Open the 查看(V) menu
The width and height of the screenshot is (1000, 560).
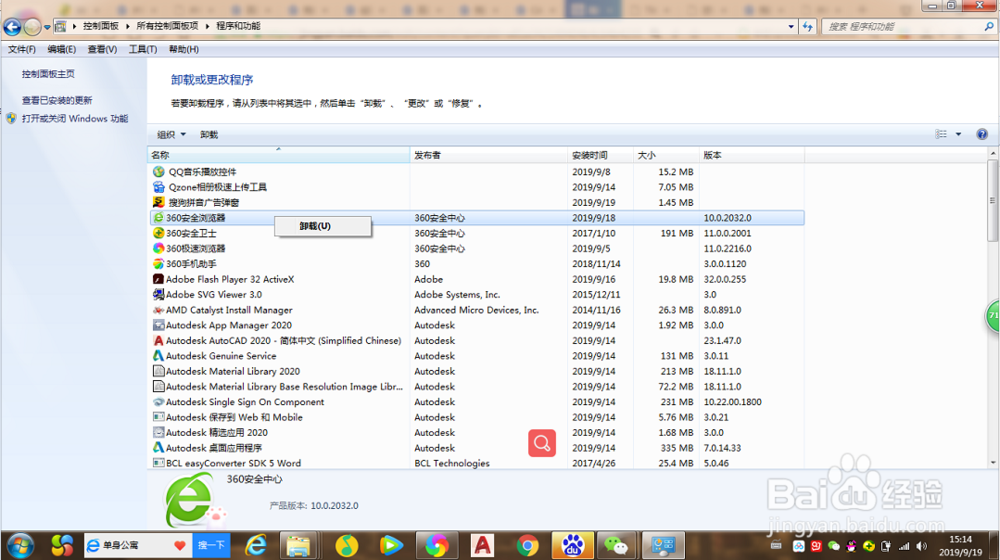coord(102,49)
